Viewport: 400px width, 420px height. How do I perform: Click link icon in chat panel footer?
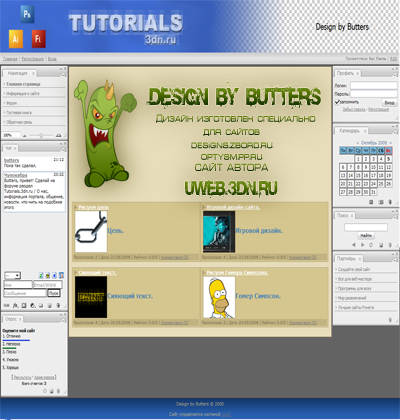tap(6, 305)
